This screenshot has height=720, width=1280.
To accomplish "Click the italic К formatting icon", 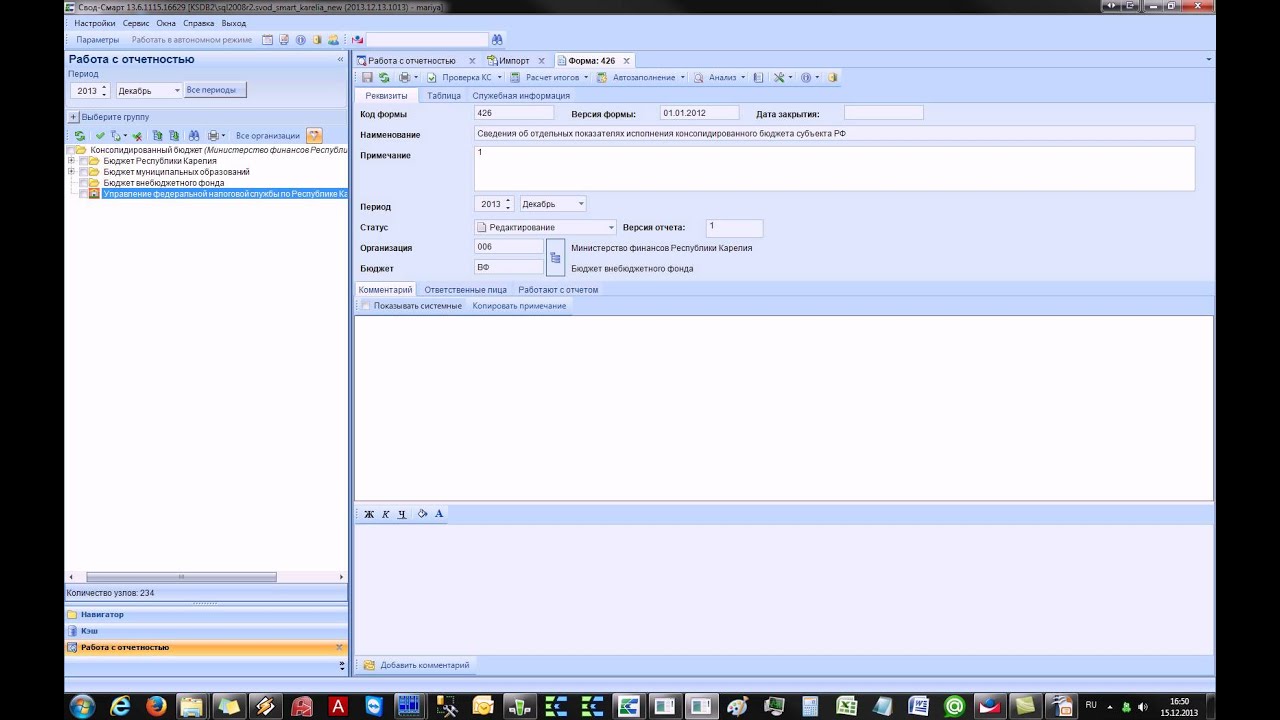I will click(x=385, y=514).
